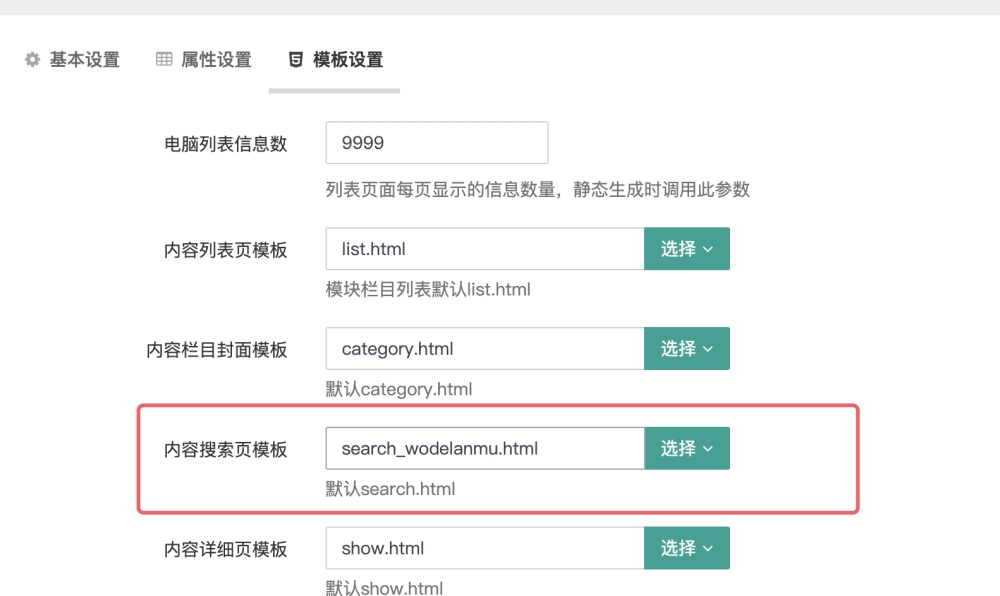Switch to the 基本设置 tab

pyautogui.click(x=73, y=60)
